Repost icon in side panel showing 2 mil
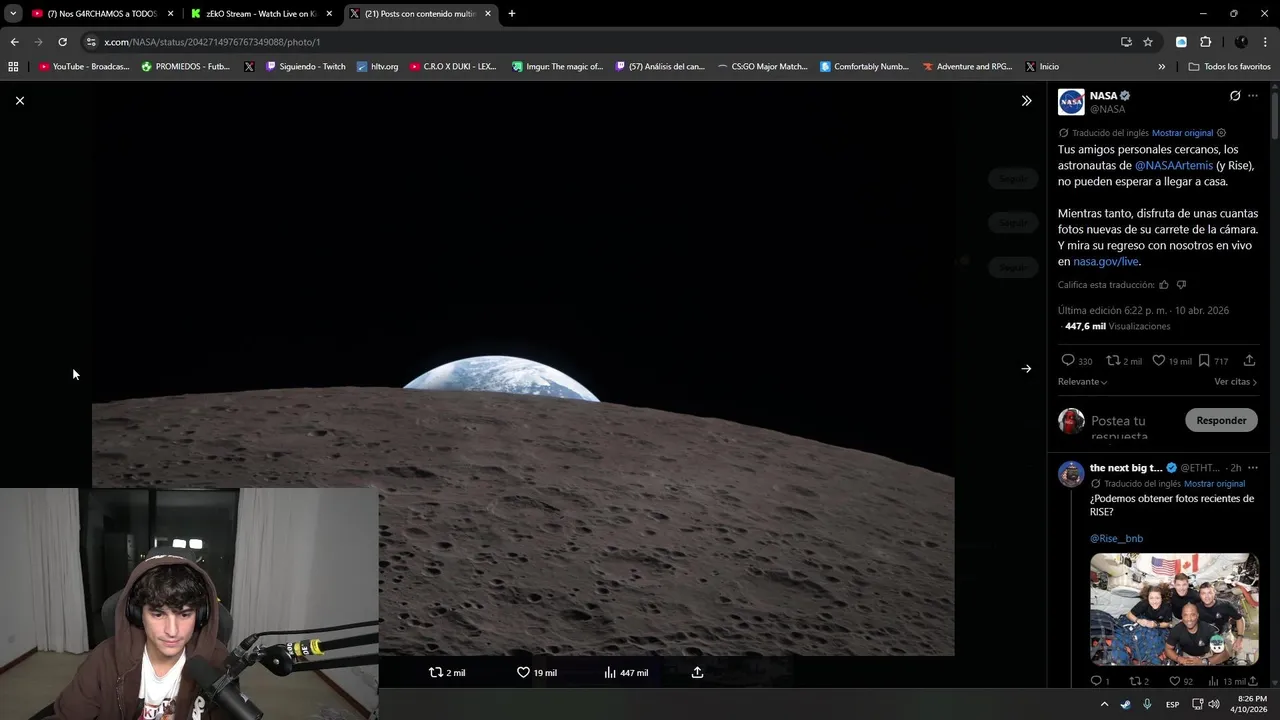Screen dimensions: 1280x720 click(1113, 361)
